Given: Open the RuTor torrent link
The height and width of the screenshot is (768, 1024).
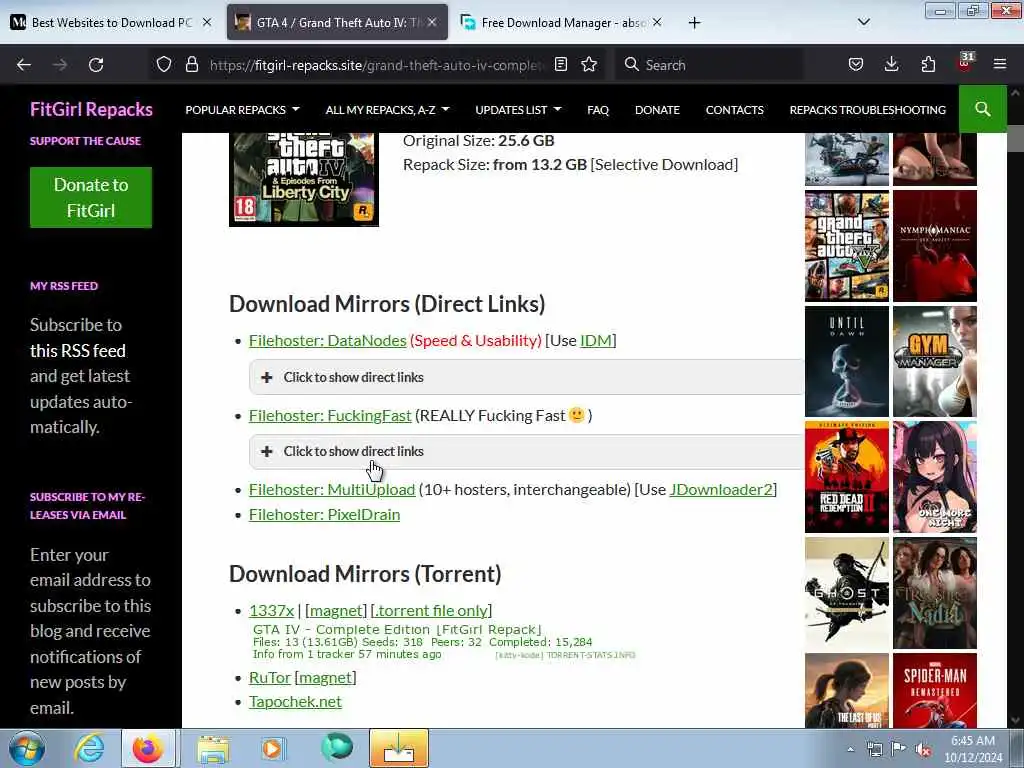Looking at the screenshot, I should pyautogui.click(x=269, y=677).
